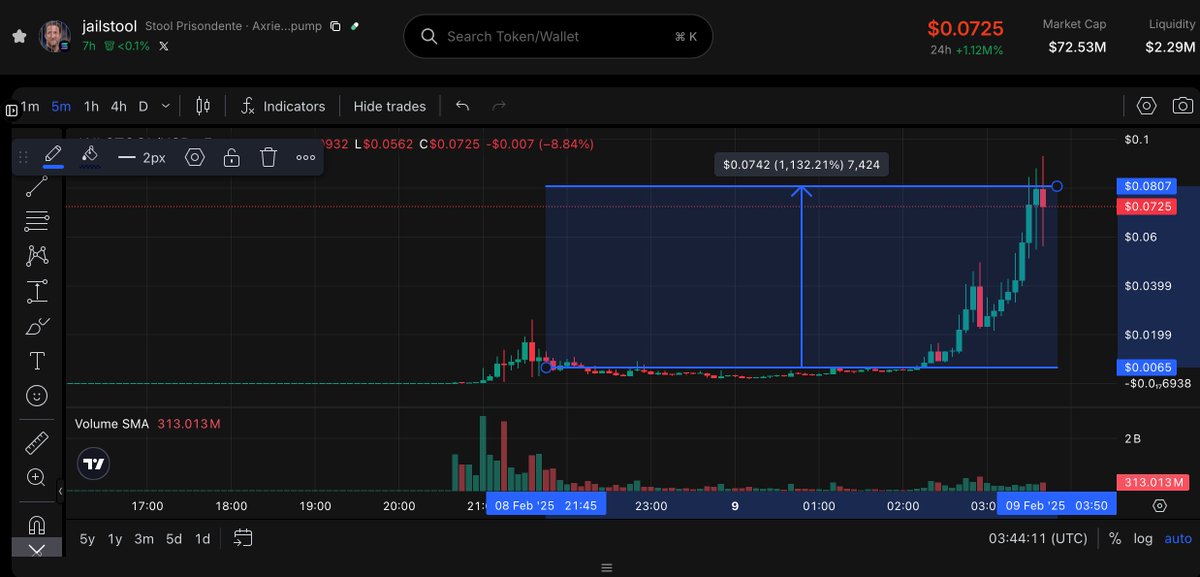Open the candlestick chart style selector

click(203, 106)
